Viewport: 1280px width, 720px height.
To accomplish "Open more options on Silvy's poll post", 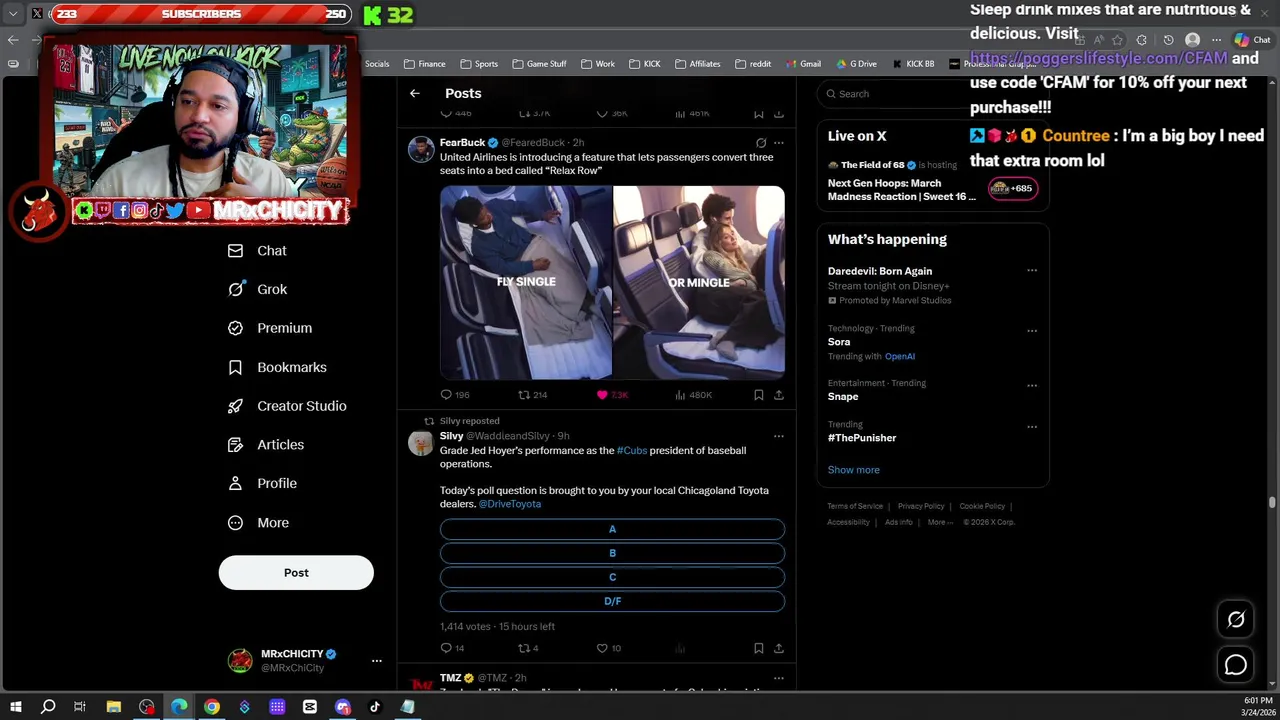I will pos(779,436).
